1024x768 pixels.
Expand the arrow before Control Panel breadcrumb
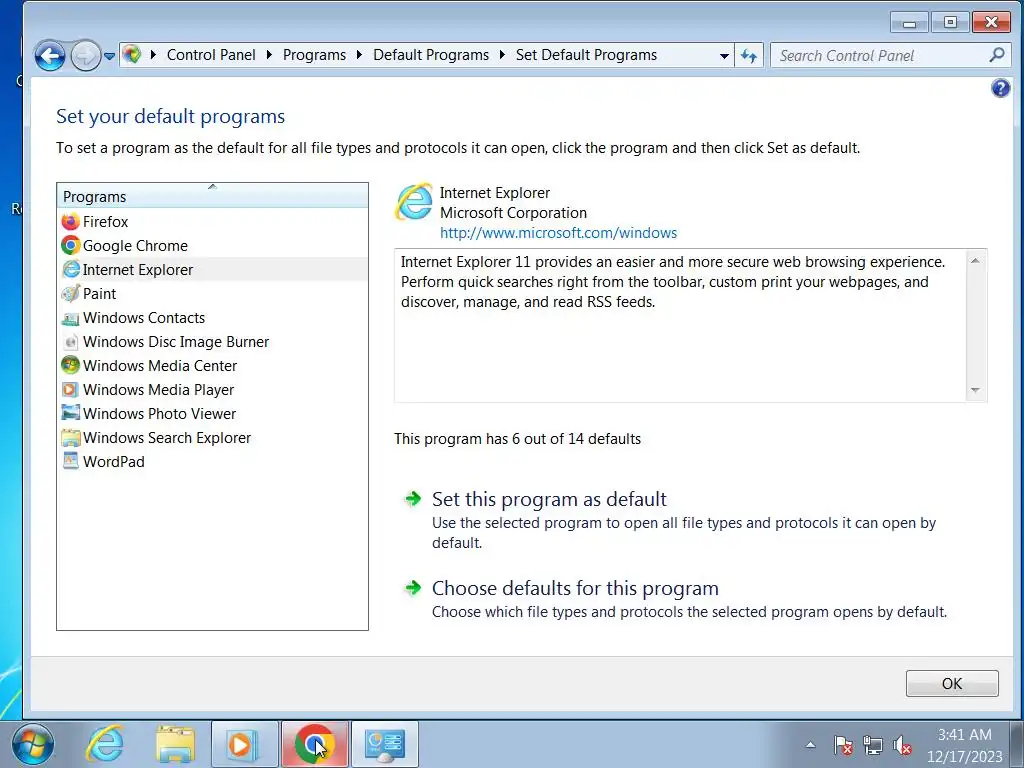[153, 55]
